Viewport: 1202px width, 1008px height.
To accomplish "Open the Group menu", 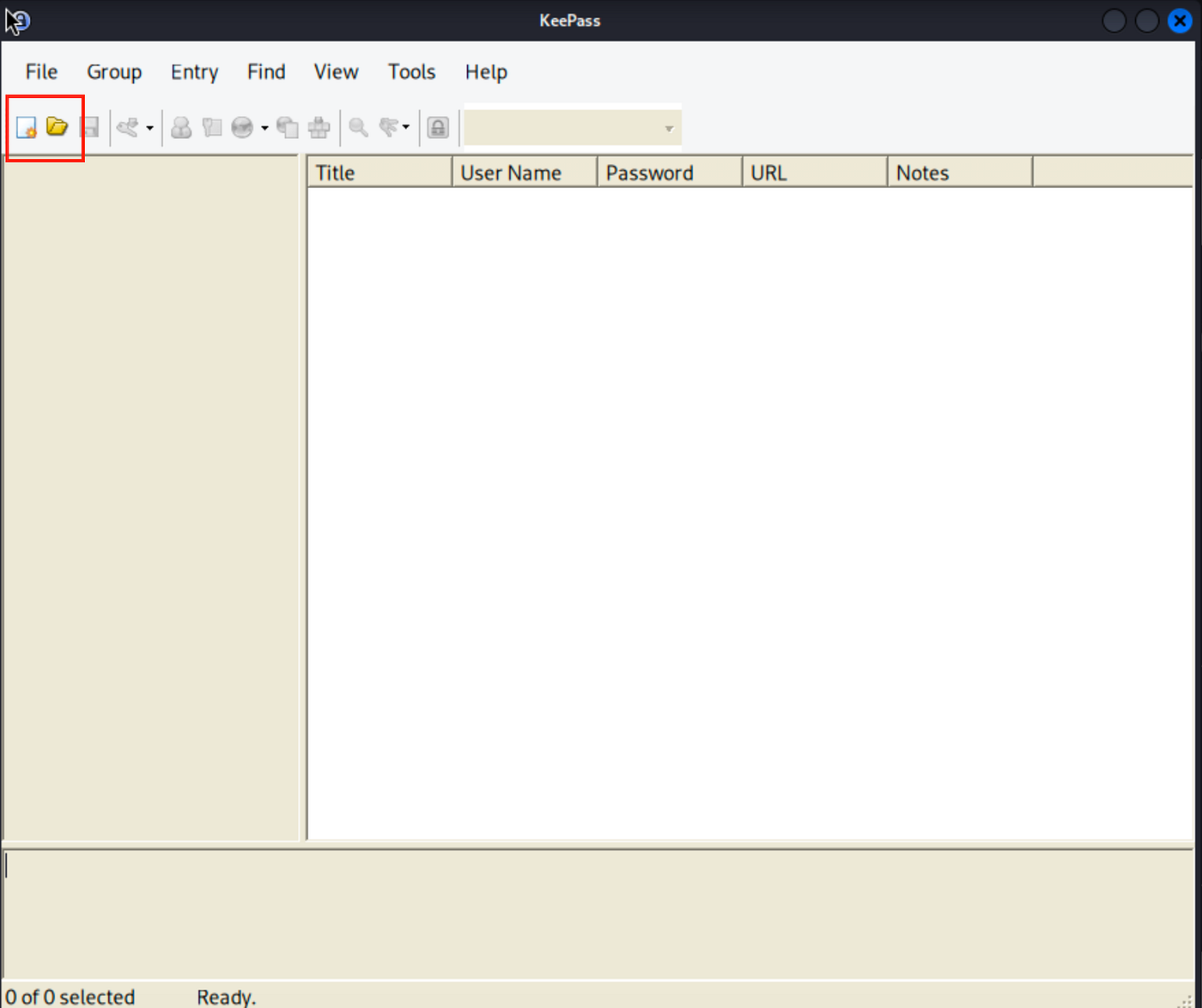I will pyautogui.click(x=114, y=72).
